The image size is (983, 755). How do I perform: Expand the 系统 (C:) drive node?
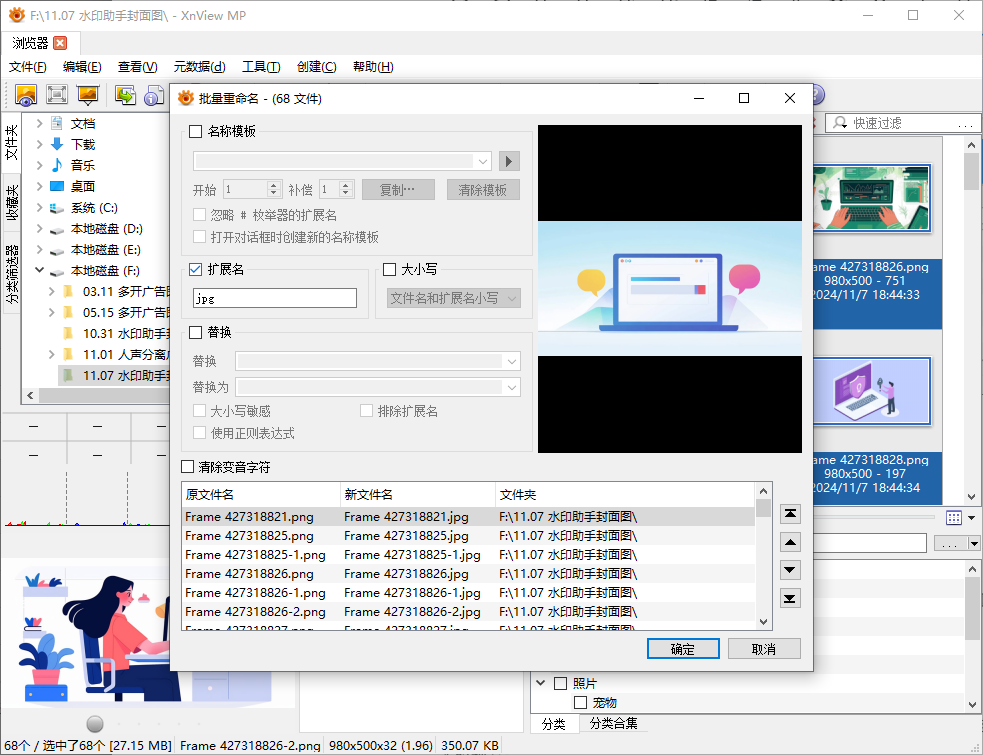pyautogui.click(x=39, y=208)
